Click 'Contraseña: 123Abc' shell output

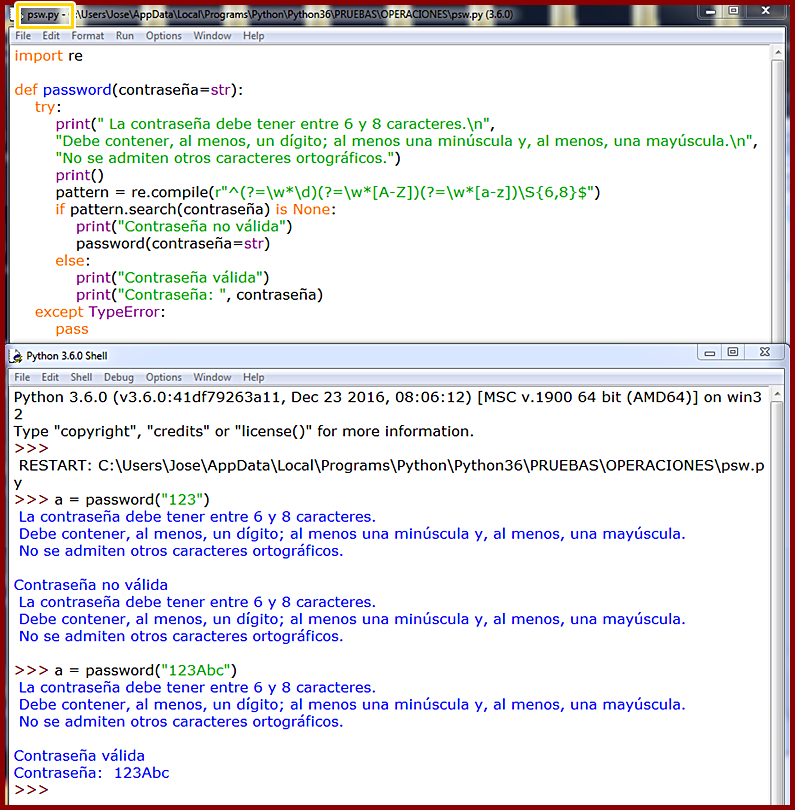click(x=91, y=773)
